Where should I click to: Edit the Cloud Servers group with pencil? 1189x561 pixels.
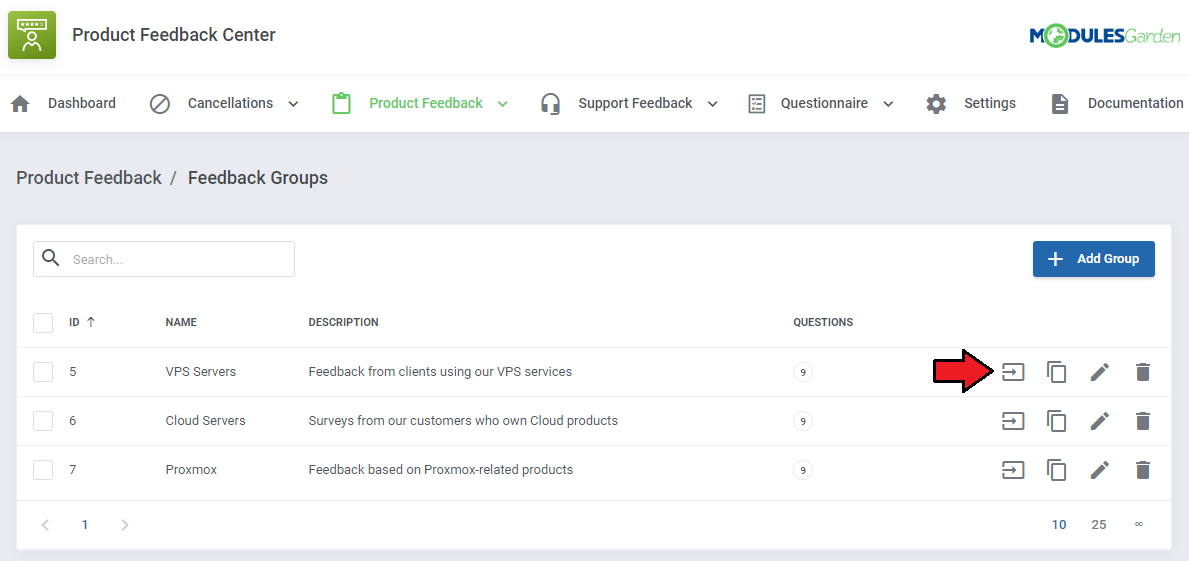pyautogui.click(x=1100, y=421)
